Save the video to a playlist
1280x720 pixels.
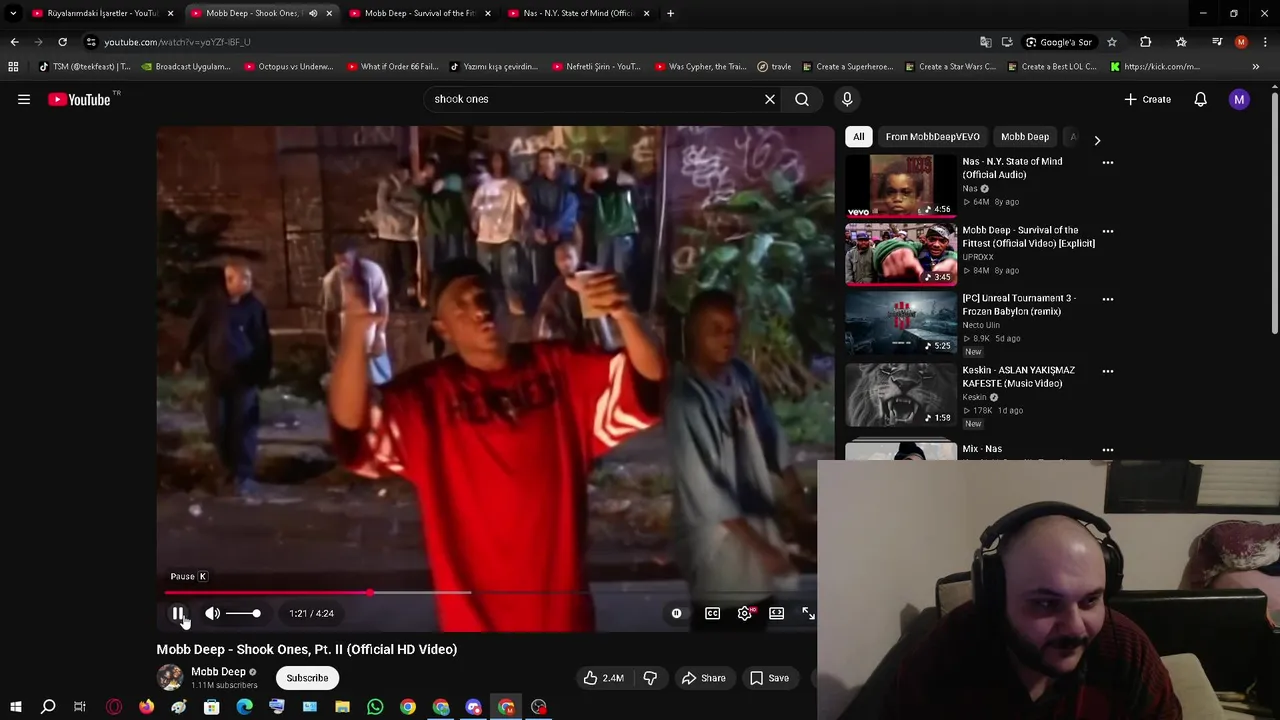[769, 678]
